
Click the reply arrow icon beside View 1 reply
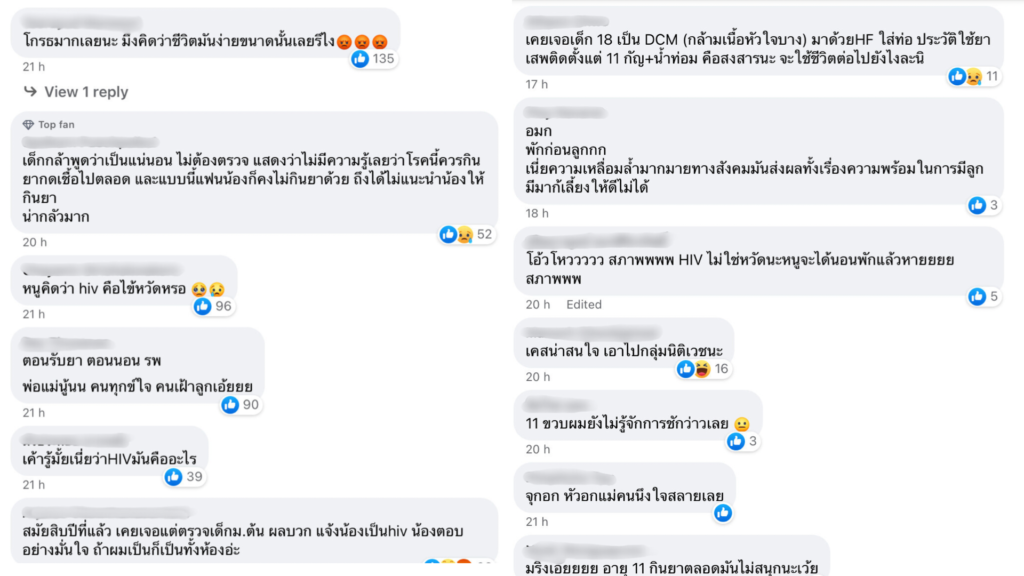pyautogui.click(x=30, y=91)
